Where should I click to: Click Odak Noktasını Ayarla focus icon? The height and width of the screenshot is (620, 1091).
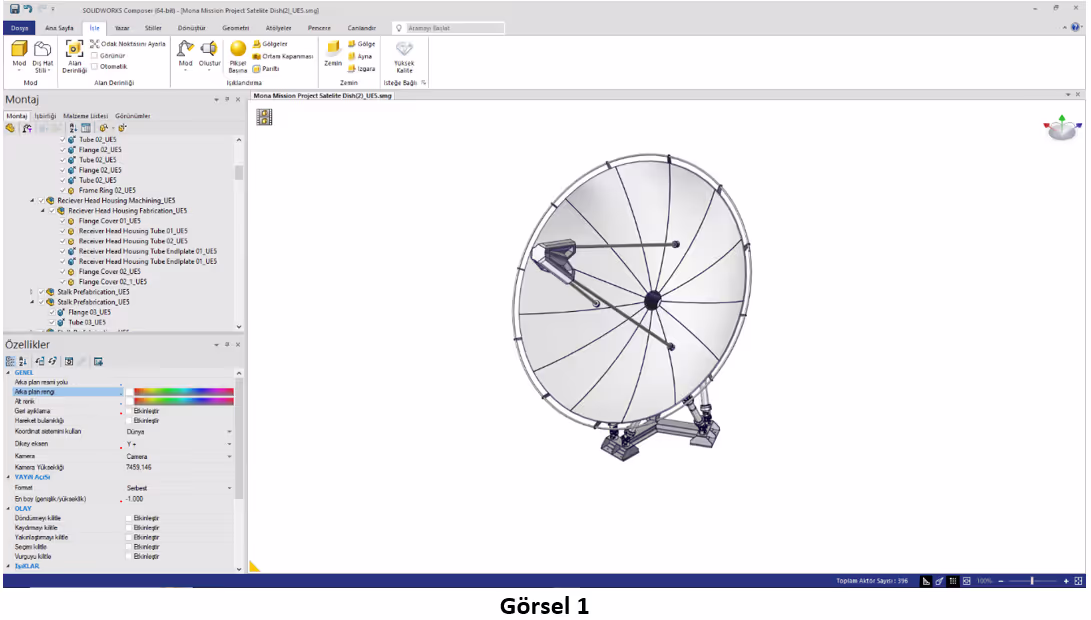(95, 44)
